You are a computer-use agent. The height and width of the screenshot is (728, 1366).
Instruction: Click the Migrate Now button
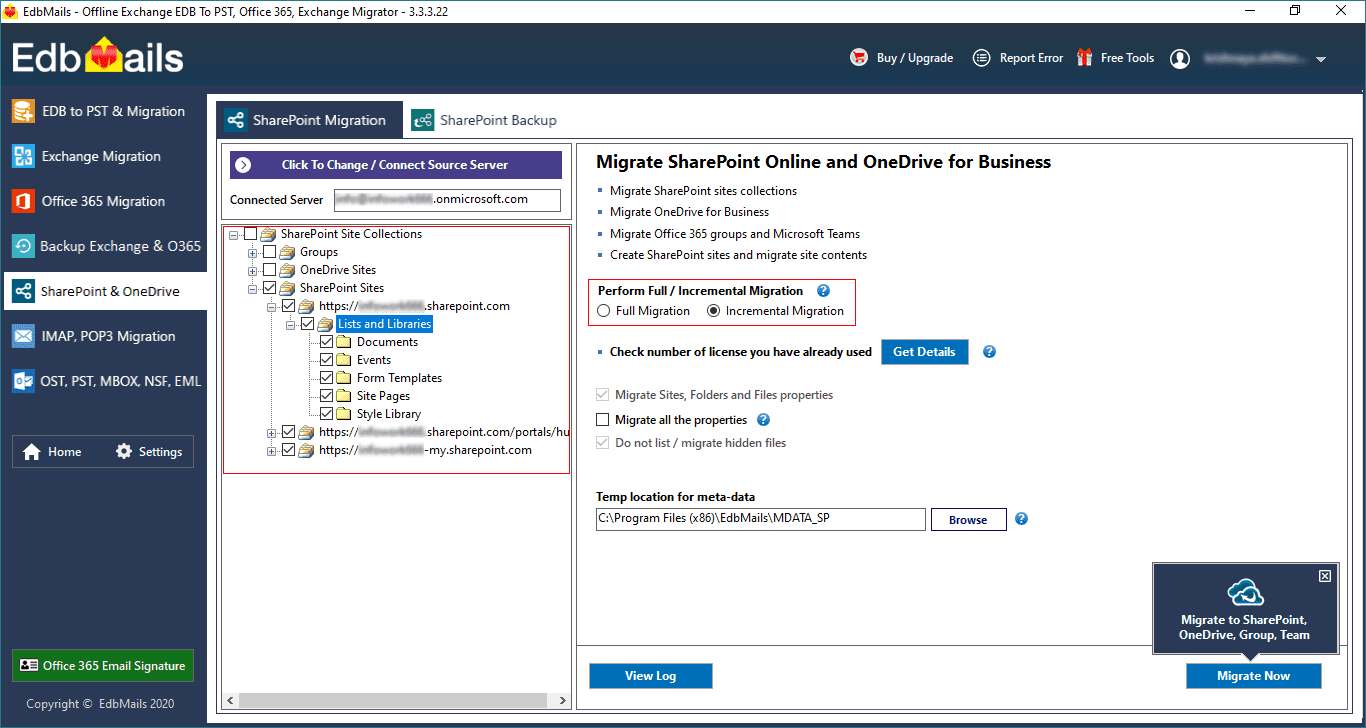(1253, 676)
